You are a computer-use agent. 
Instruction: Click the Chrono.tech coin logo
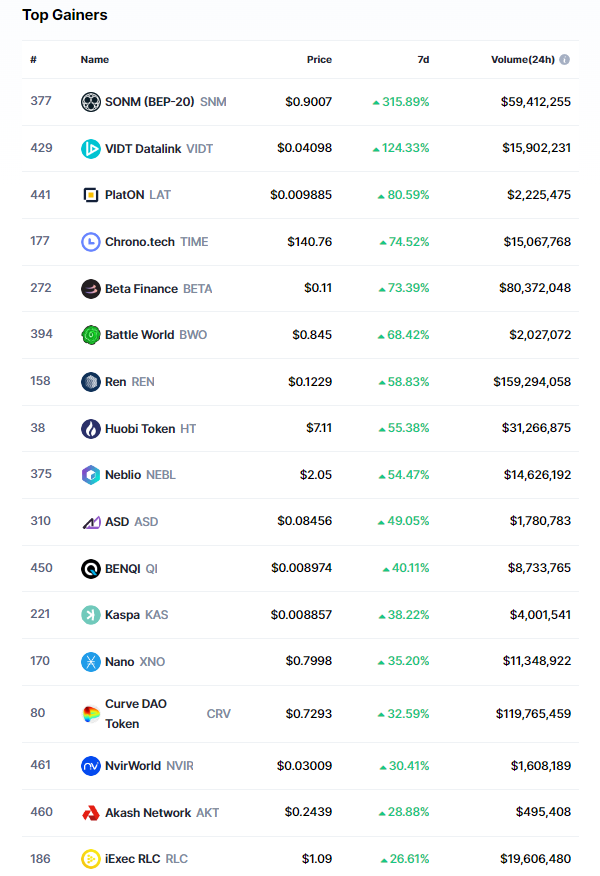pos(91,242)
